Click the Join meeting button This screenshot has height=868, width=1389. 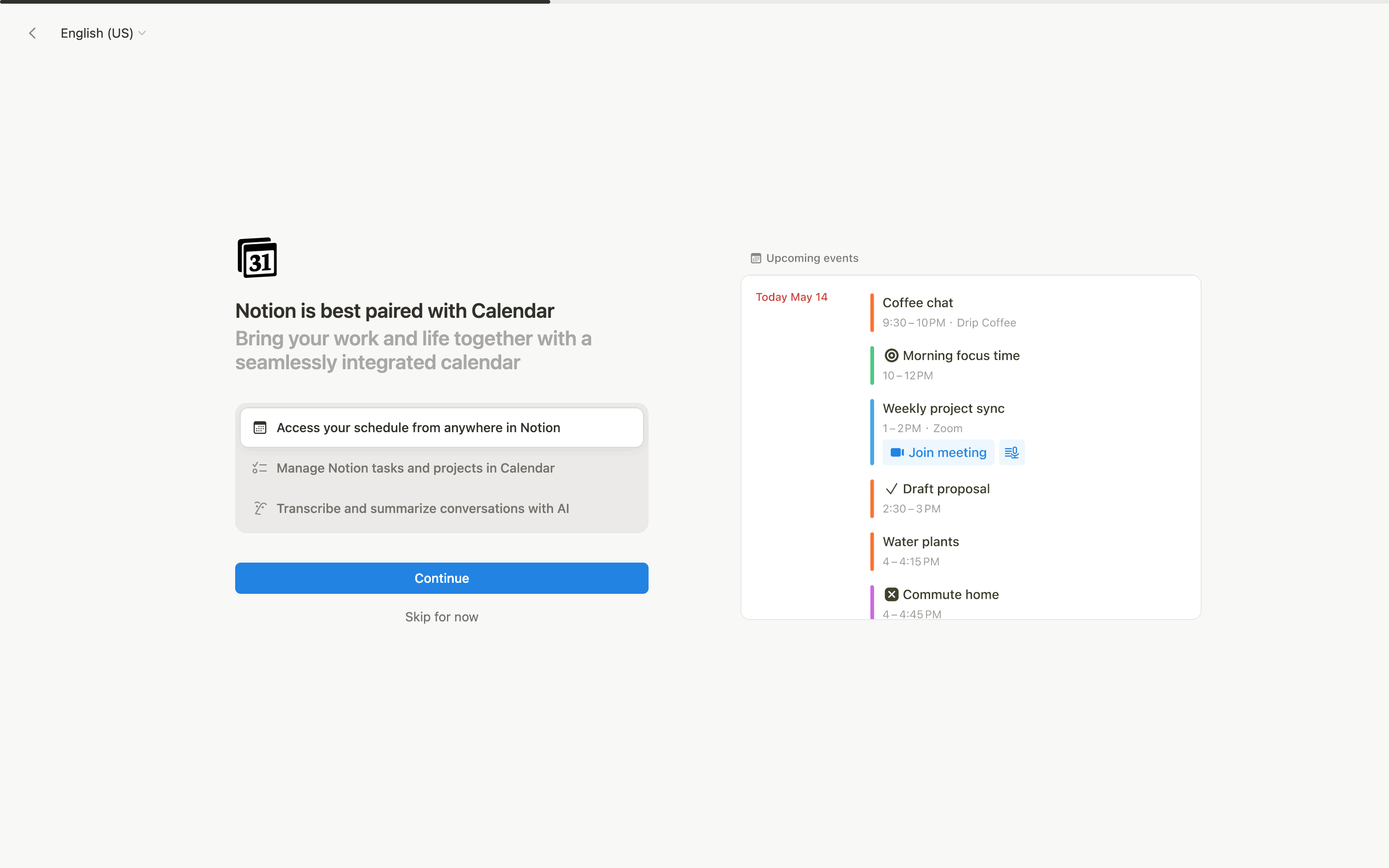(938, 452)
